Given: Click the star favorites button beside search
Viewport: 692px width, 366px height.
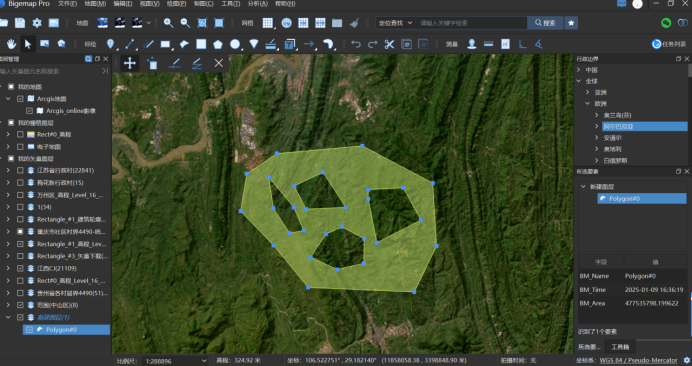Looking at the screenshot, I should [571, 23].
